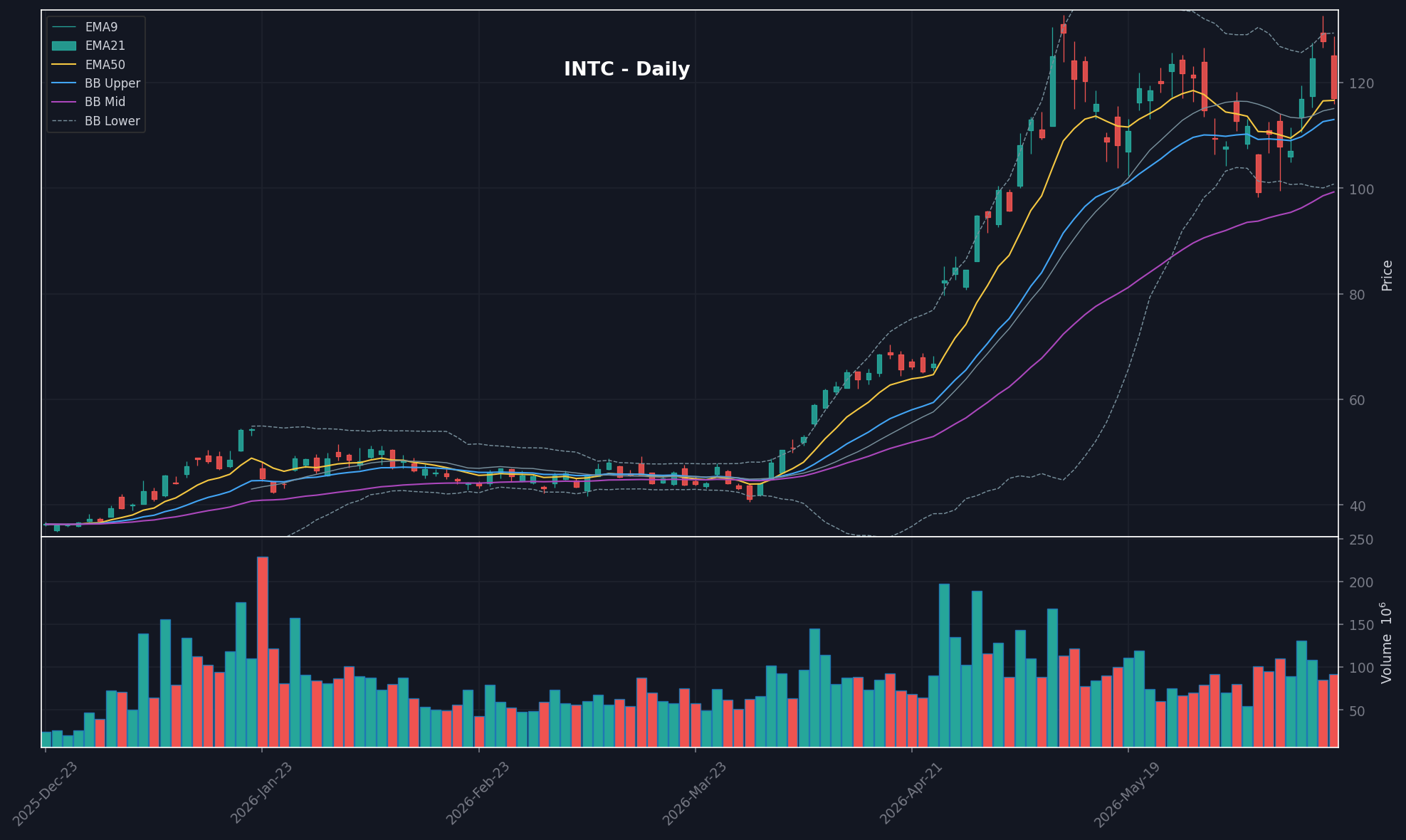This screenshot has width=1406, height=840.
Task: Click the 2026-Feb-23 date label
Action: pyautogui.click(x=478, y=793)
